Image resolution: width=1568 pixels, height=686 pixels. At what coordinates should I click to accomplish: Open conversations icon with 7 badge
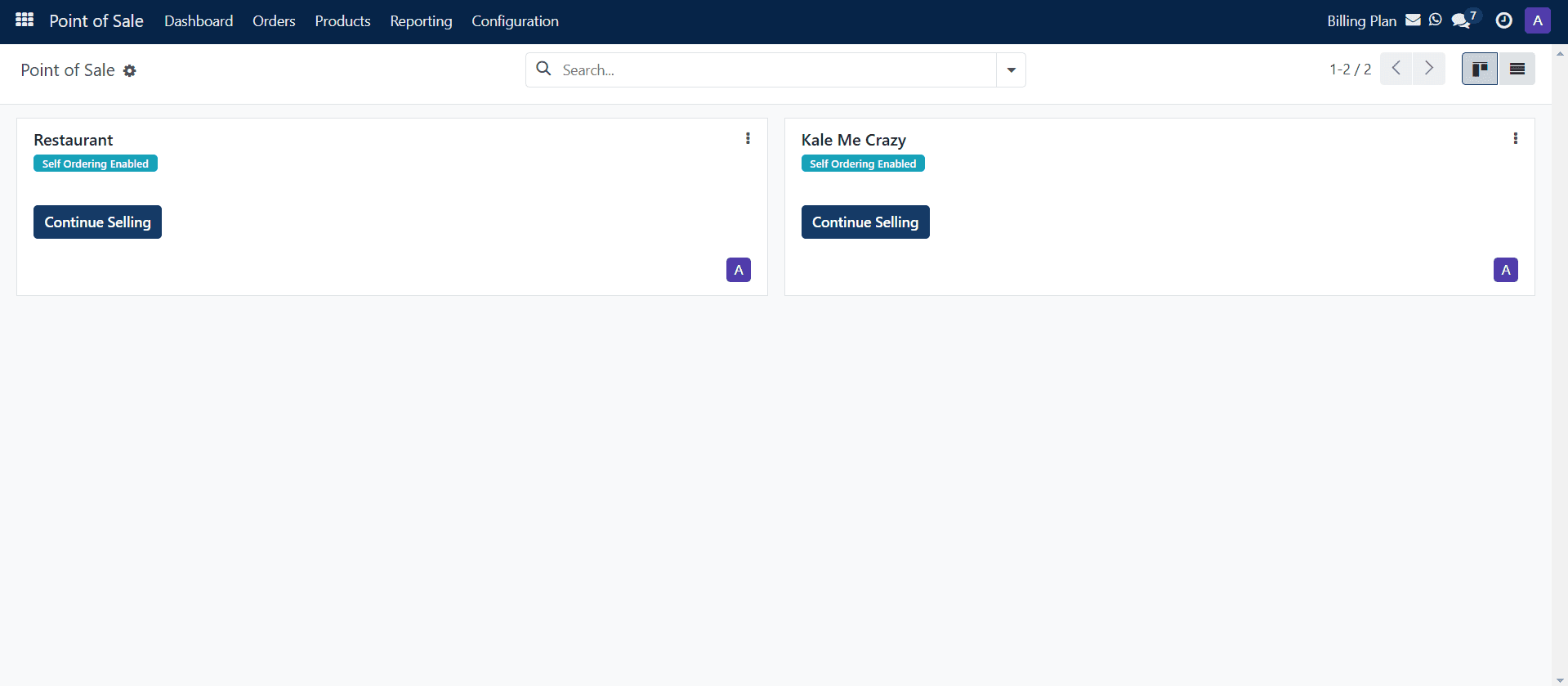point(1464,20)
